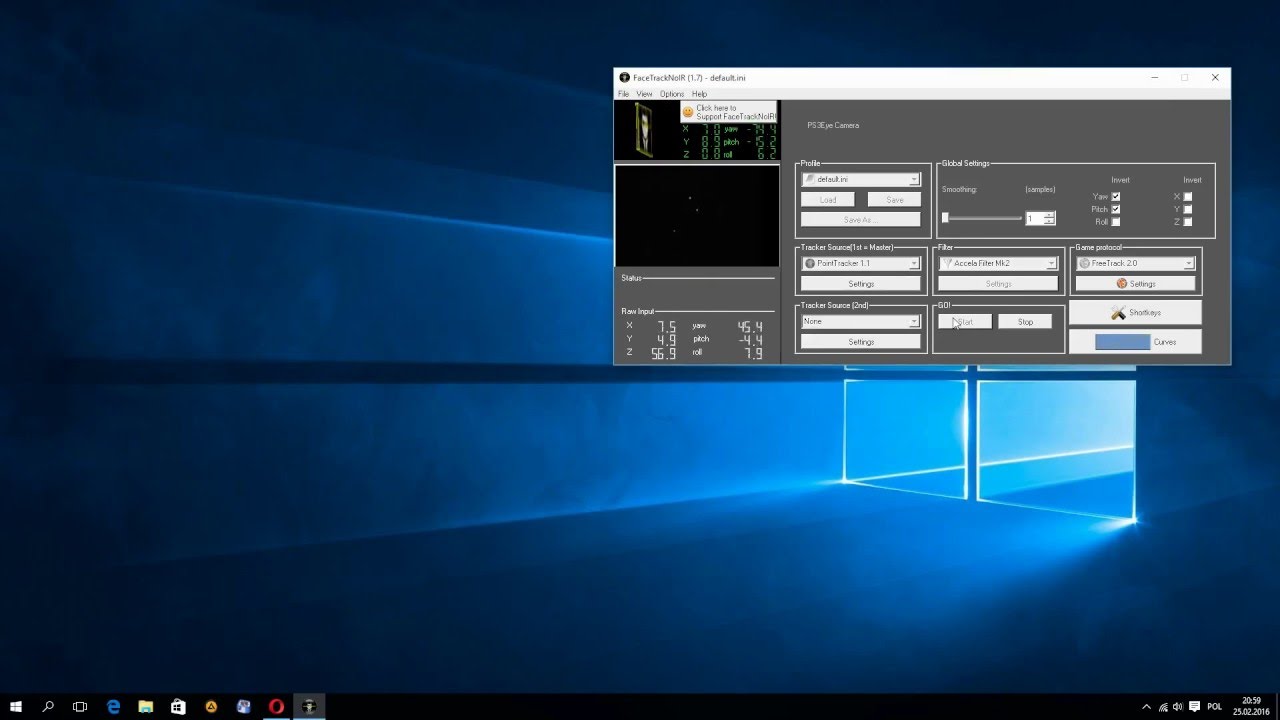Click the taskbar clock showing 20:59
The width and height of the screenshot is (1280, 720).
1251,706
